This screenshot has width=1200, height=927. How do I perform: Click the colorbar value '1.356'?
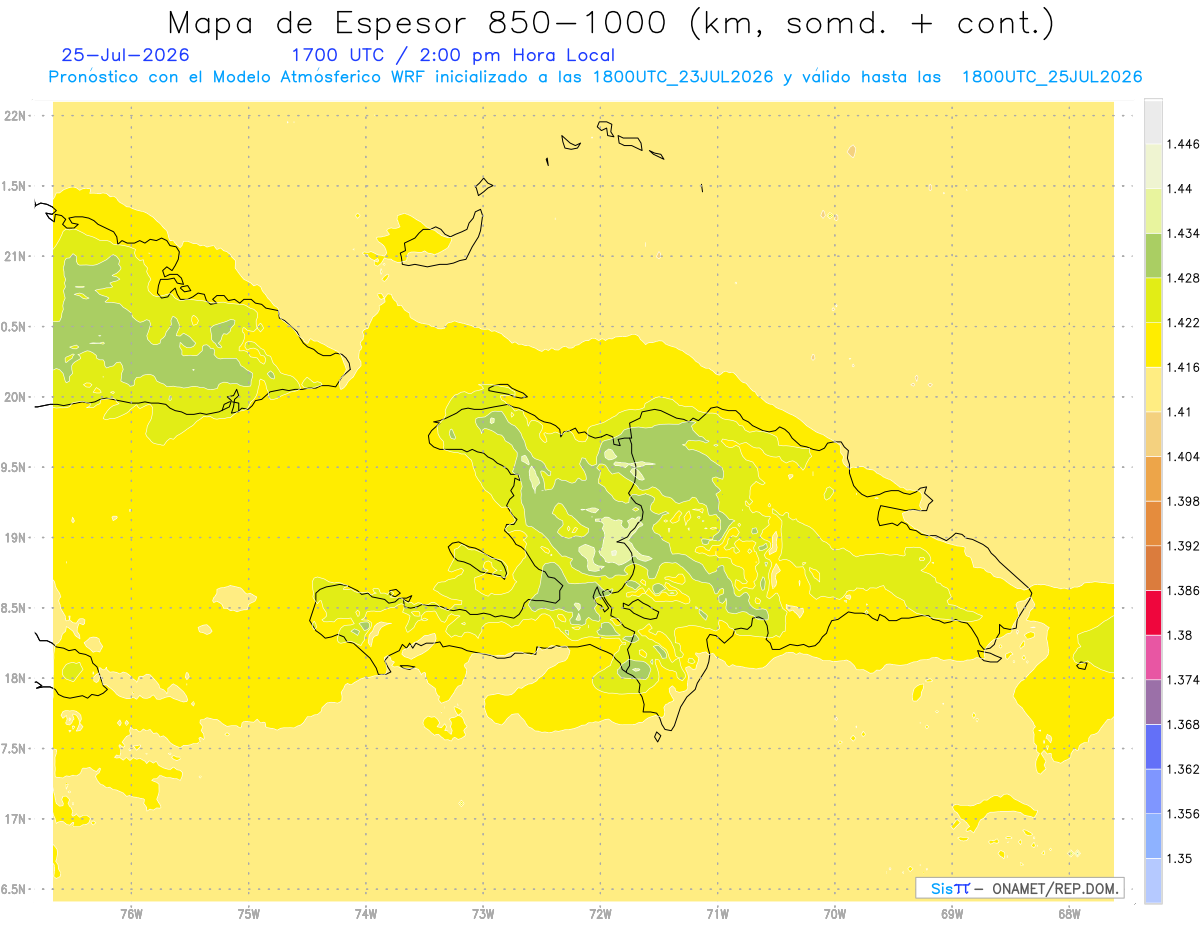(1185, 814)
